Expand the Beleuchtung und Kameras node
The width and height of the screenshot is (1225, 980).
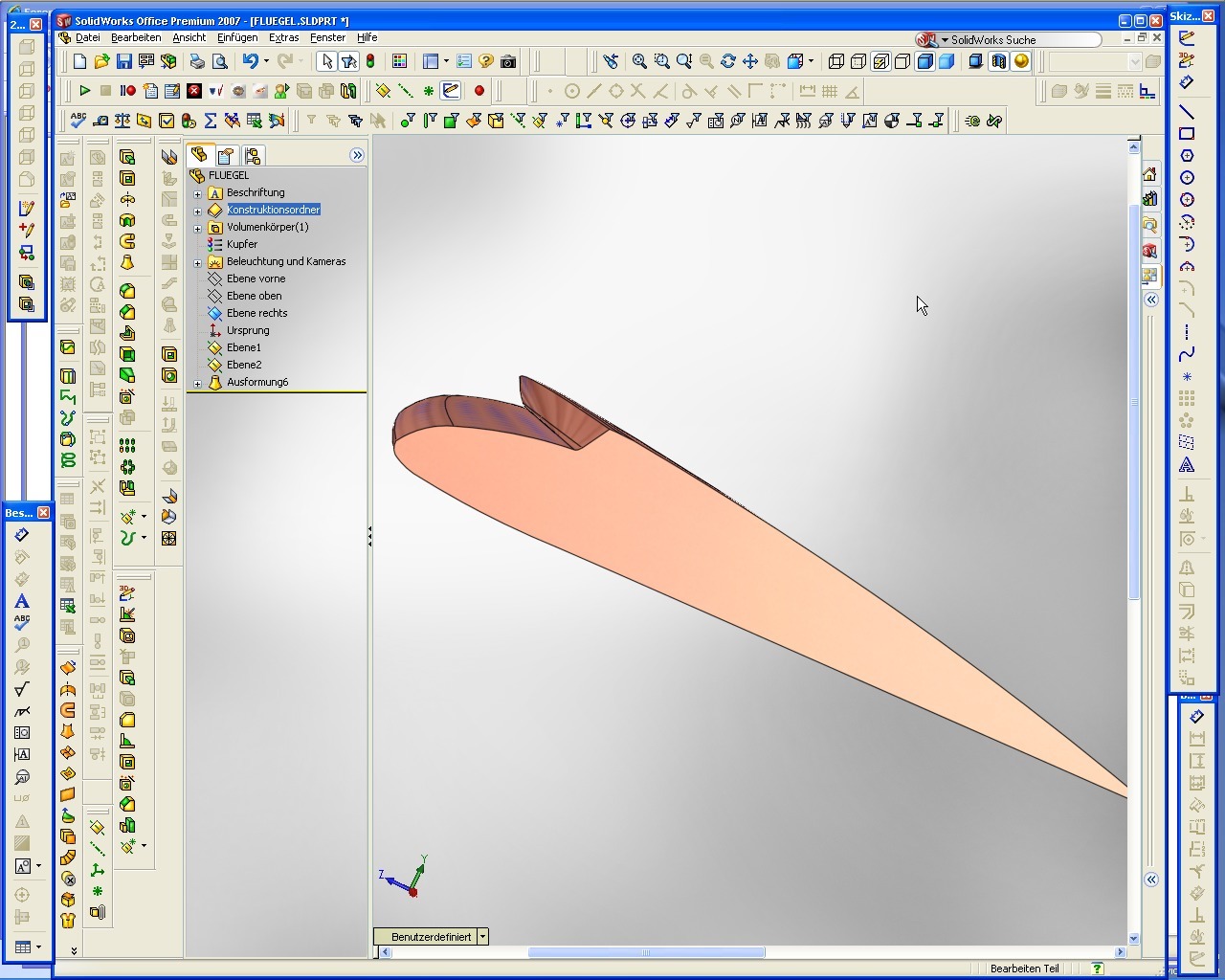point(198,262)
